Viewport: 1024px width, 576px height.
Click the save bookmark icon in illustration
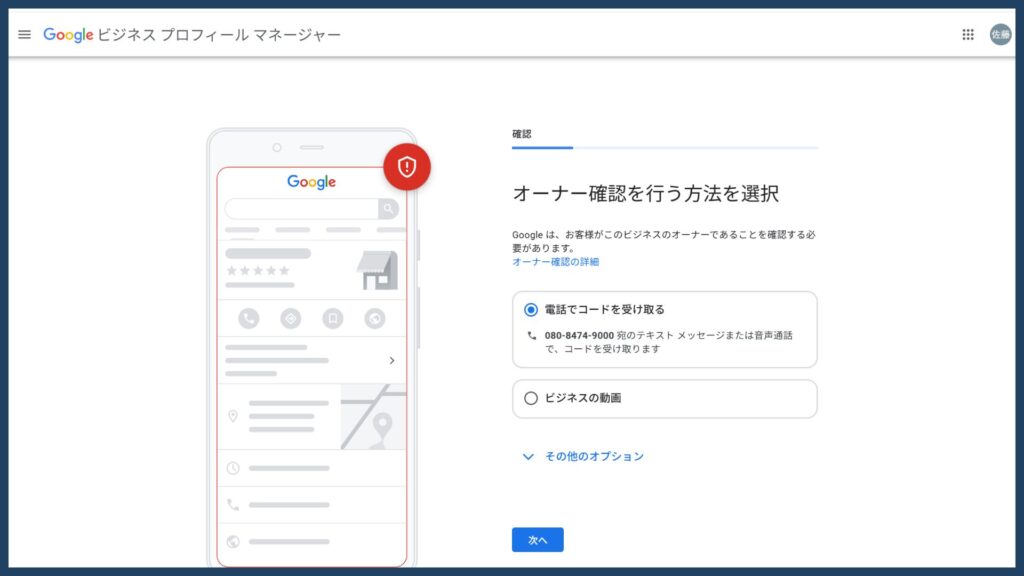(x=332, y=319)
